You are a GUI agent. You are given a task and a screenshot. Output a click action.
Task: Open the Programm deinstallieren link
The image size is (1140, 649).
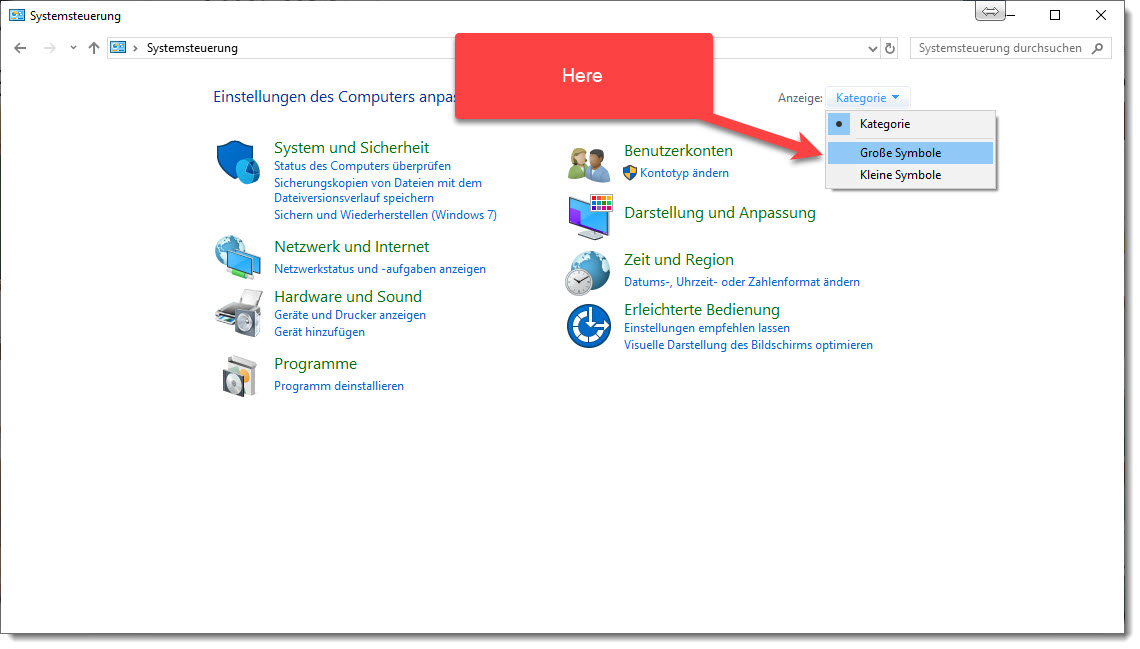[x=339, y=386]
